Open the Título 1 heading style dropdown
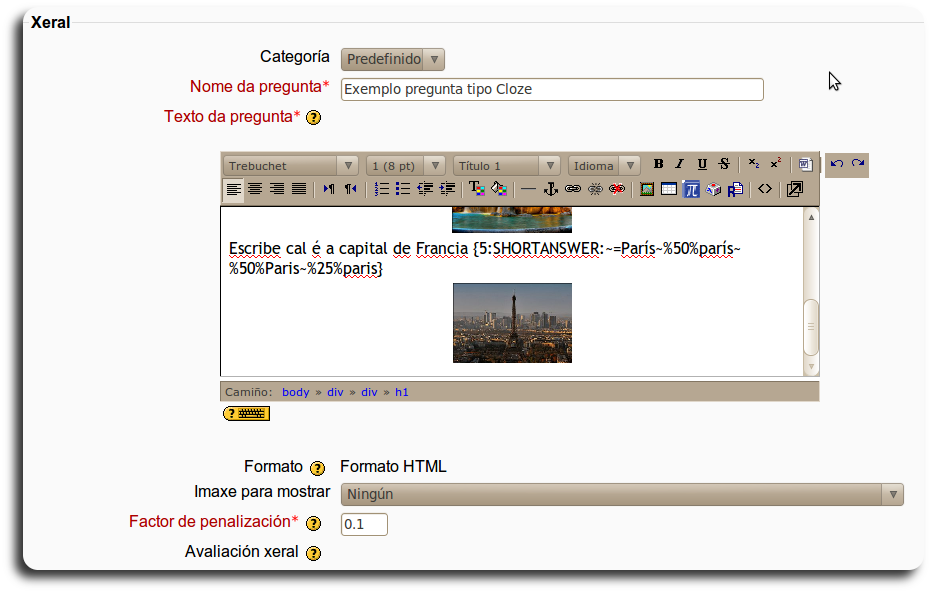The width and height of the screenshot is (931, 593). (507, 166)
